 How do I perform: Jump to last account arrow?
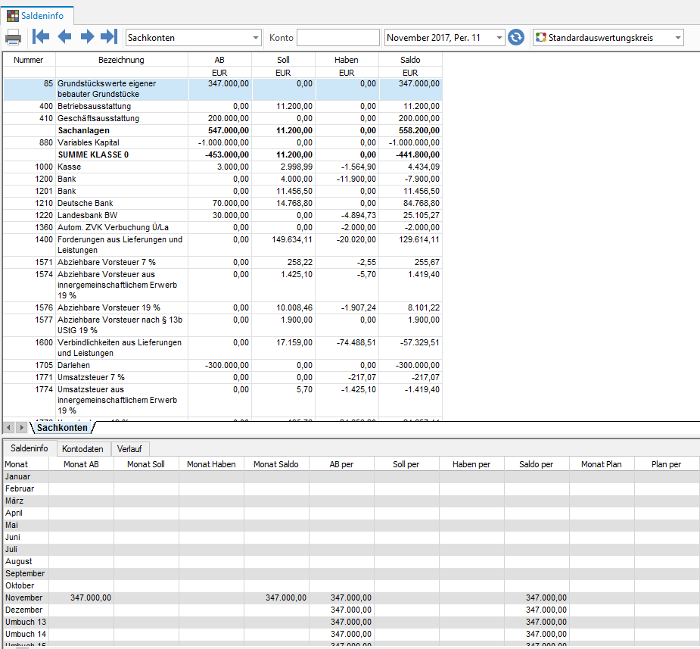[109, 37]
